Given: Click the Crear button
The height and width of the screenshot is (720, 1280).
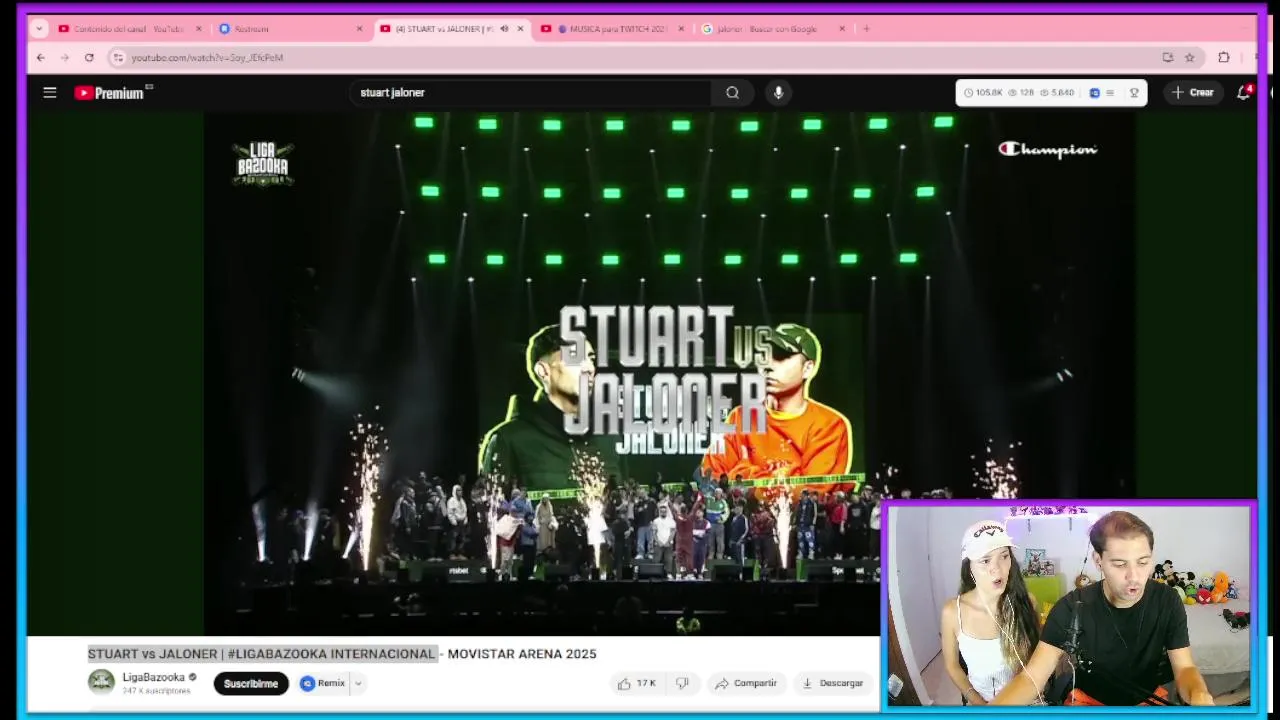Looking at the screenshot, I should [x=1192, y=93].
